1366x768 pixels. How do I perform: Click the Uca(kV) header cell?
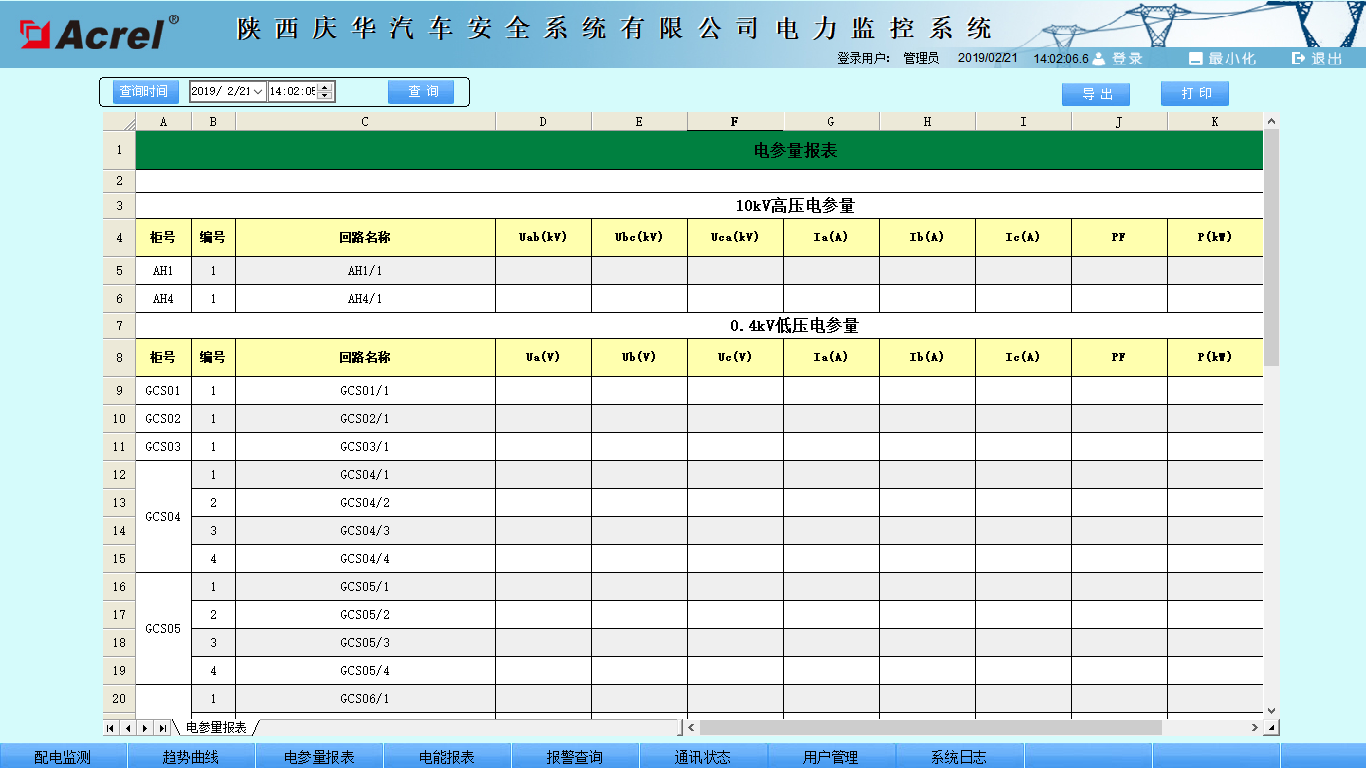click(x=735, y=237)
